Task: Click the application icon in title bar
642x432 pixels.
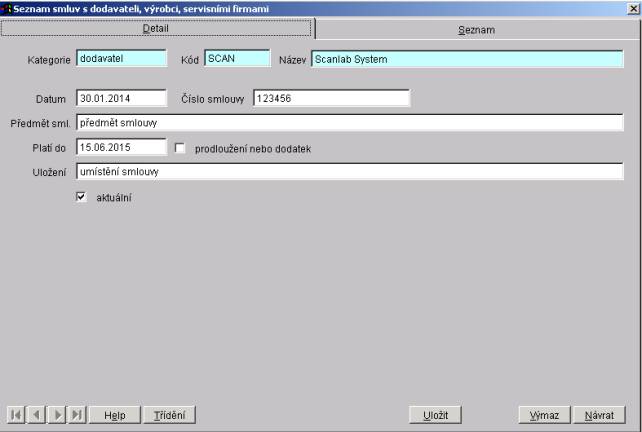Action: click(x=6, y=8)
